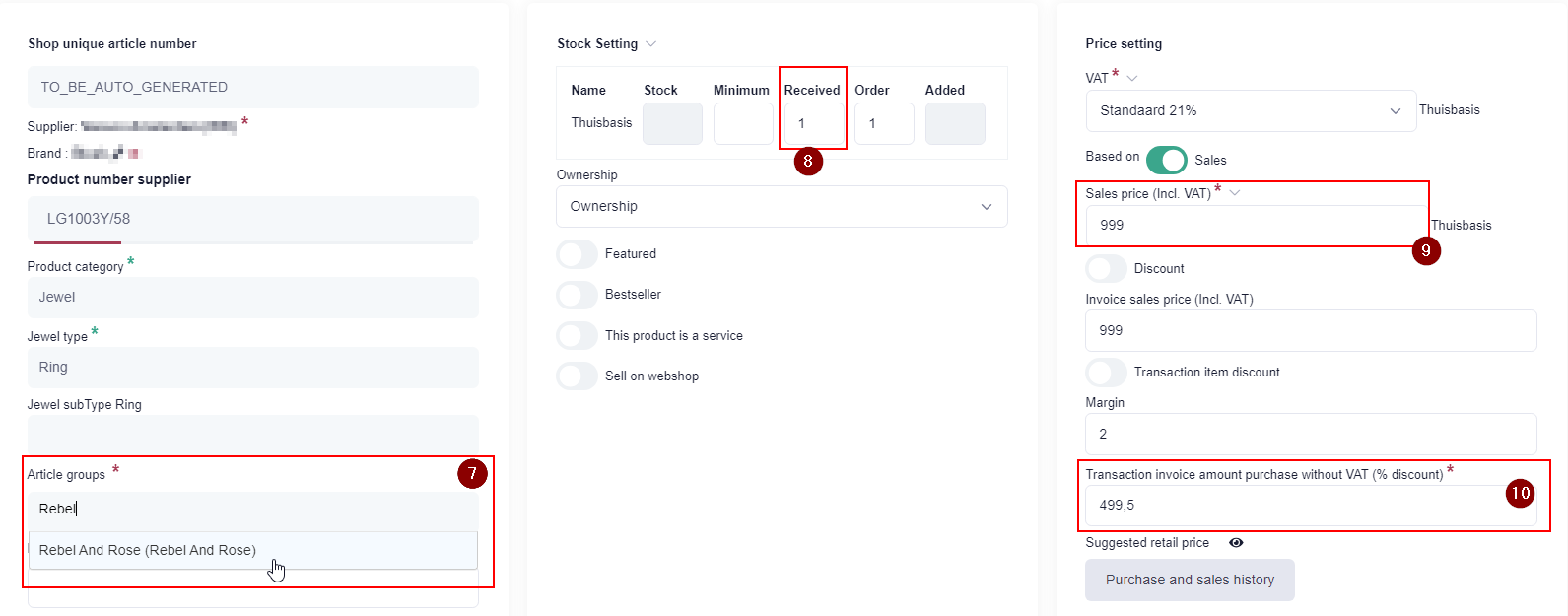Screen dimensions: 1568x616
Task: Click the chevron next to VAT label
Action: click(1132, 79)
